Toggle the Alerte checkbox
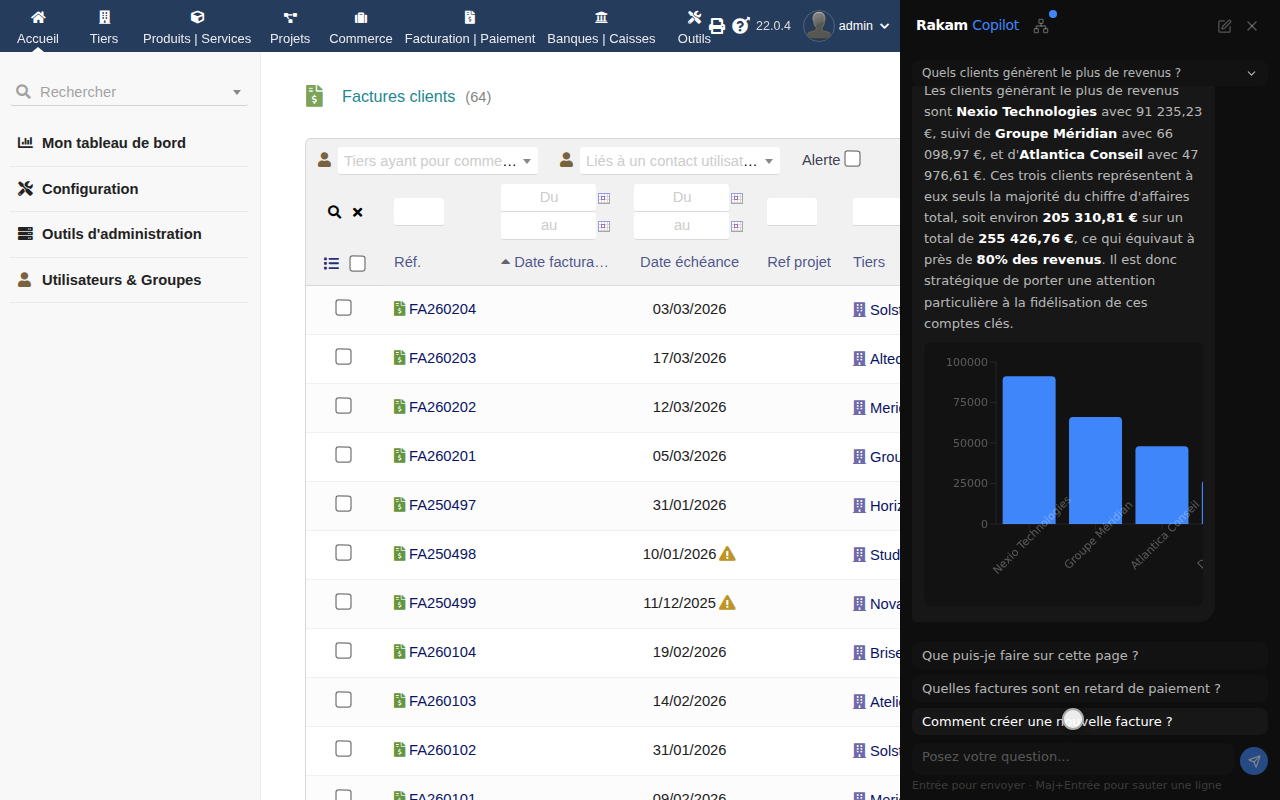 click(x=852, y=159)
